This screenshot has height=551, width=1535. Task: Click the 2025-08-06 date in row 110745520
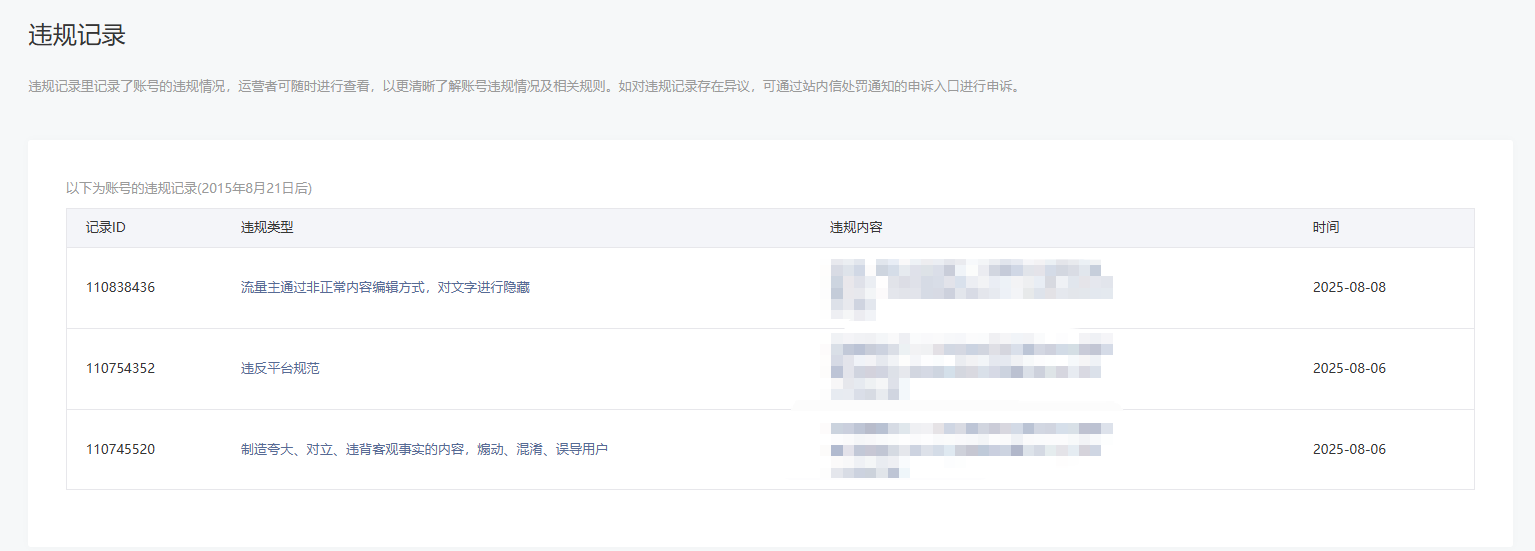[x=1349, y=449]
